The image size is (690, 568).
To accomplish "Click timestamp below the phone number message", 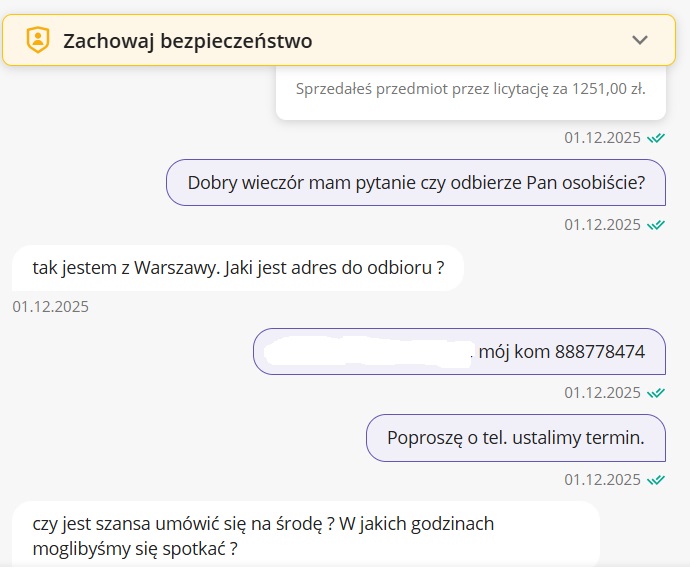I will 602,393.
